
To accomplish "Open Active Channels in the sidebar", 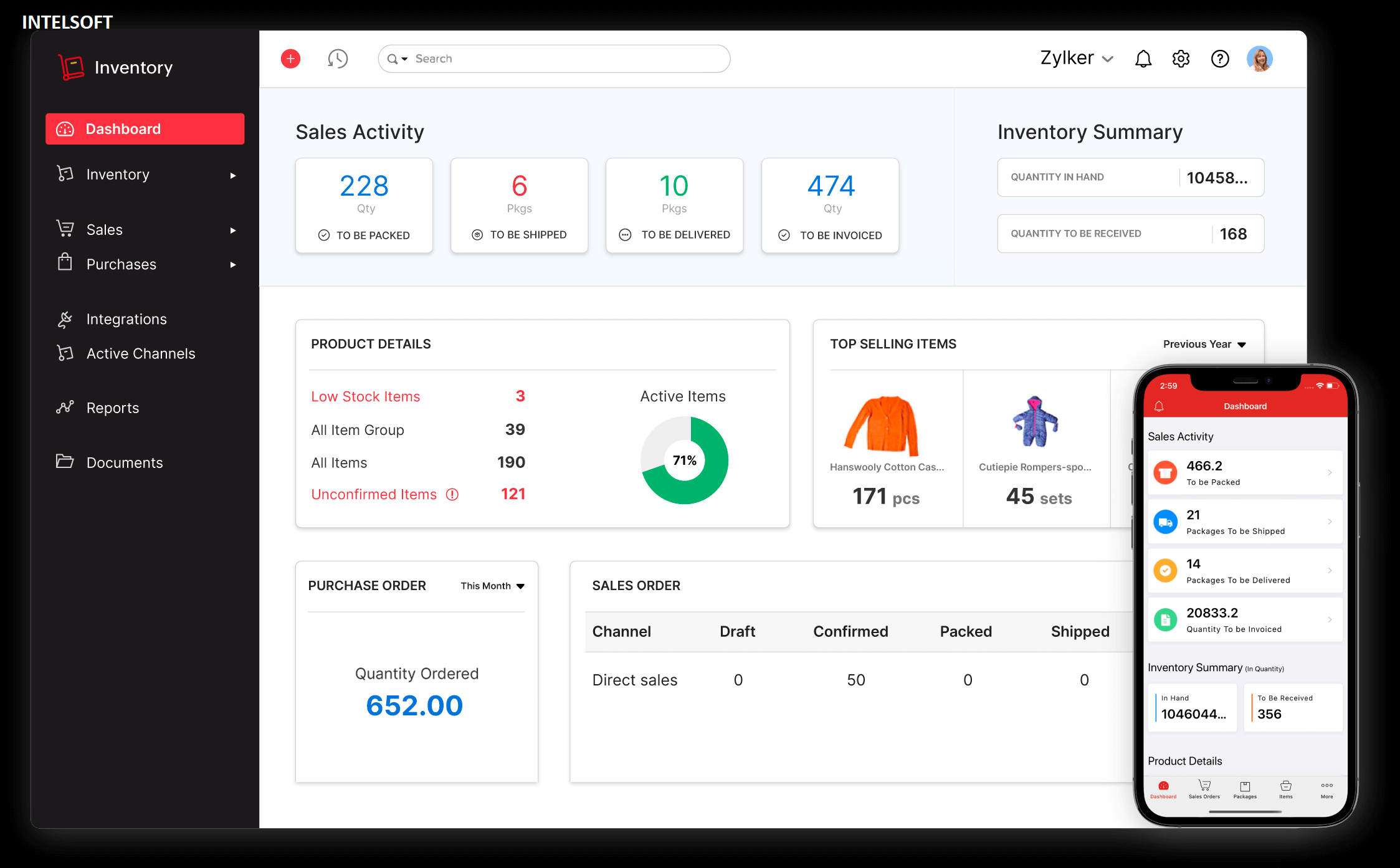I will [141, 353].
